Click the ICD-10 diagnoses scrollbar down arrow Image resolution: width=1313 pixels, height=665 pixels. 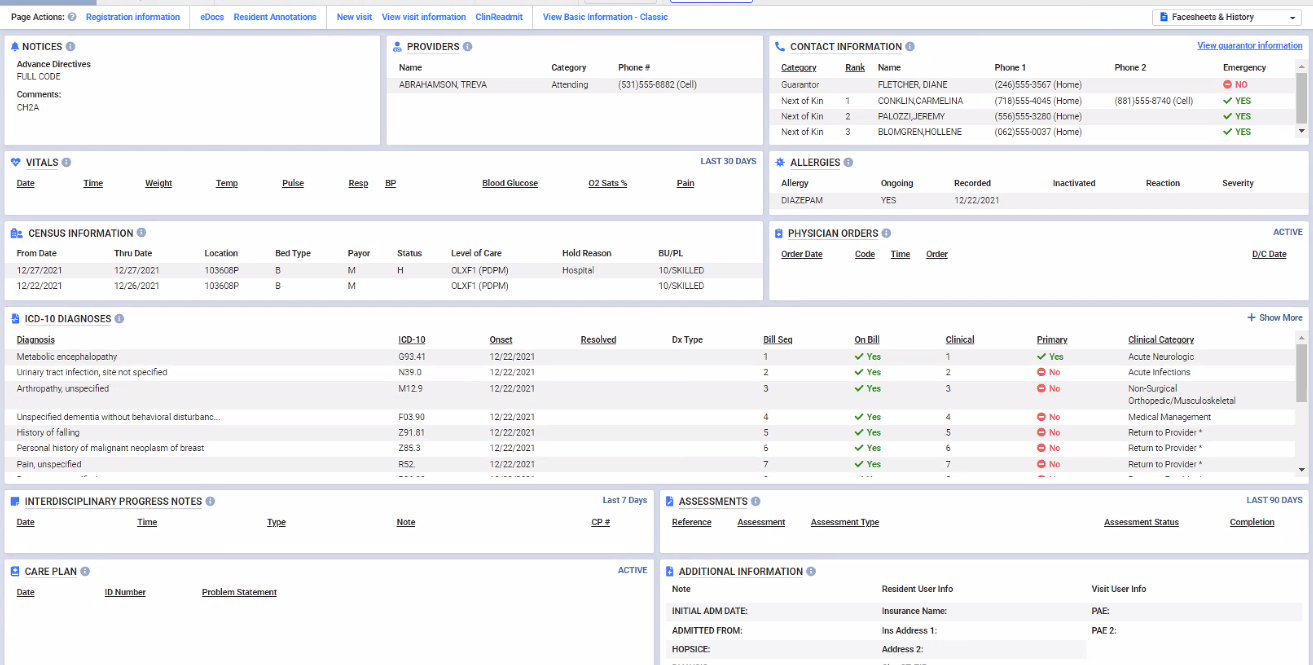(1301, 469)
